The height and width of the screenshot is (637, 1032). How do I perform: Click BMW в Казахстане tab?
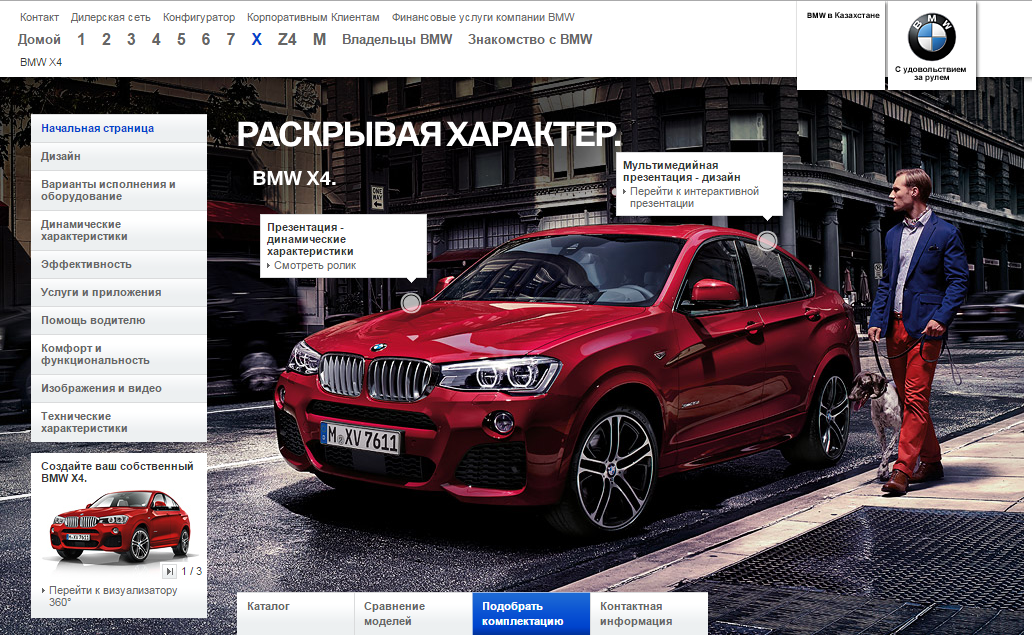[842, 15]
